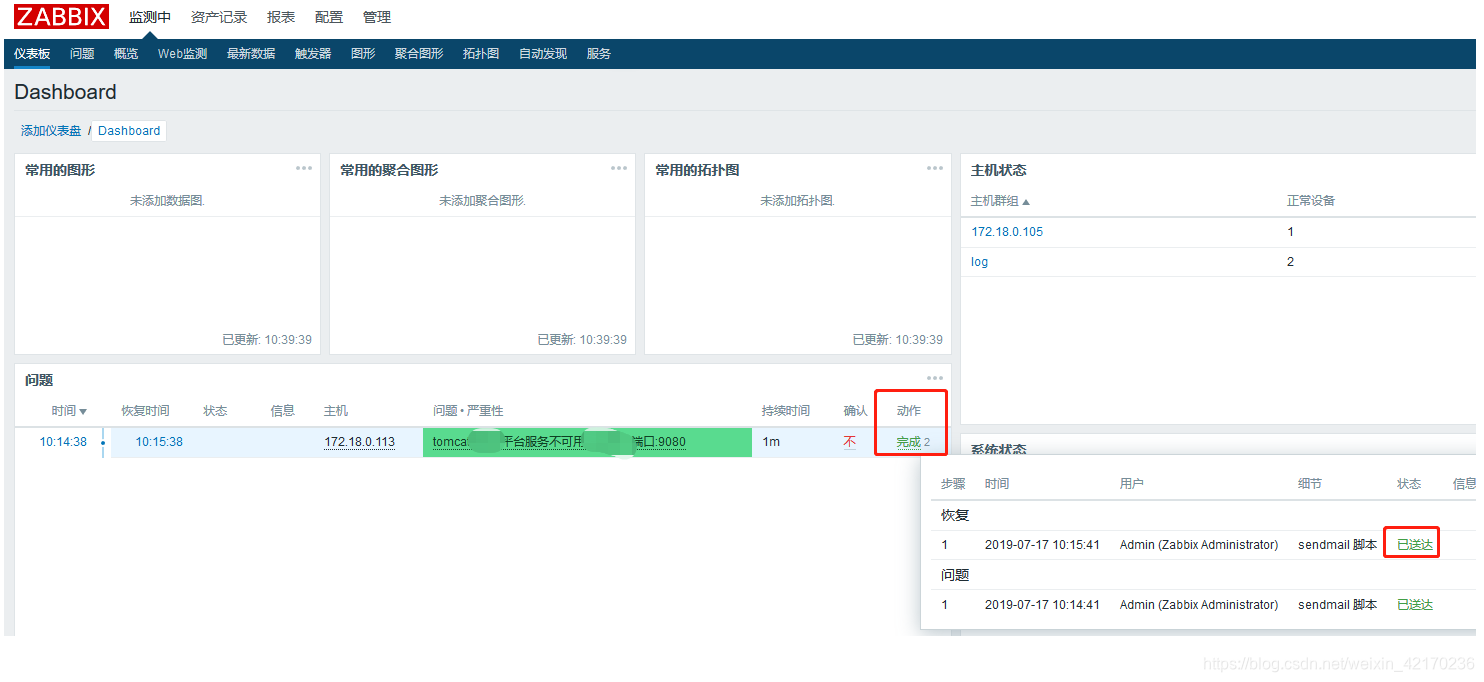This screenshot has width=1484, height=682.
Task: Click the ZABBIX logo
Action: coord(62,16)
